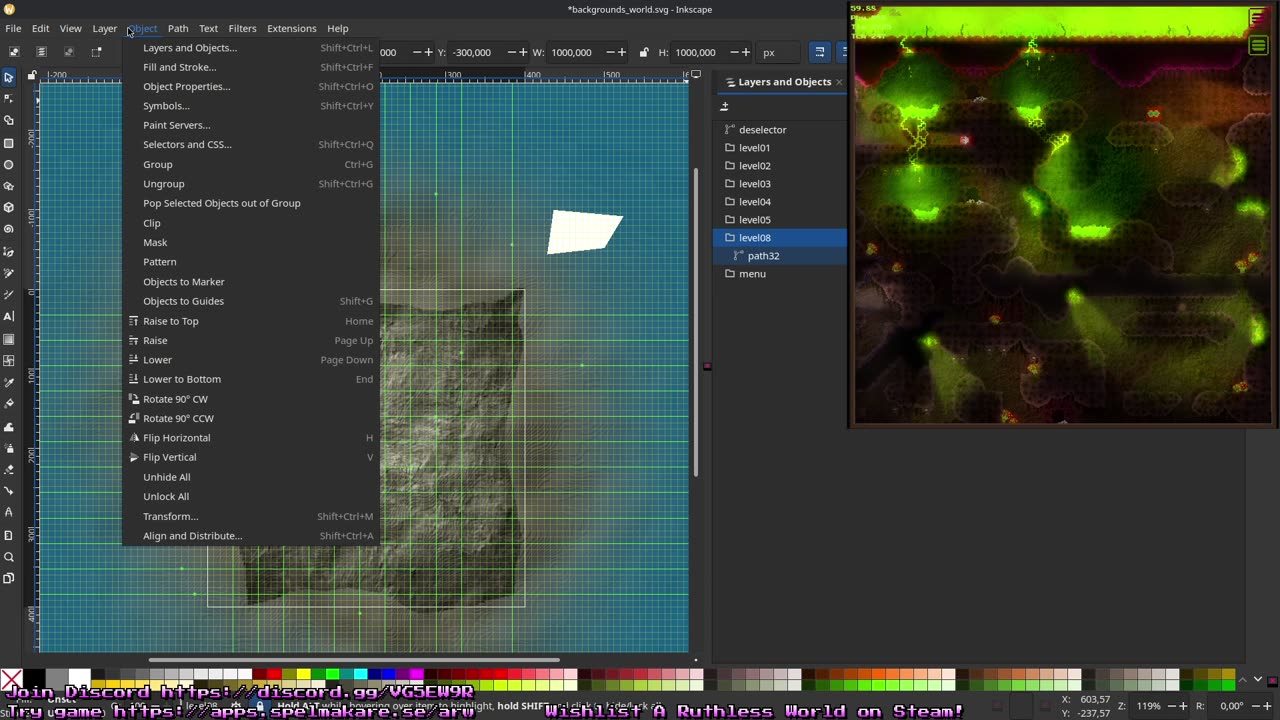Image resolution: width=1280 pixels, height=720 pixels.
Task: Click the add new layer icon
Action: pyautogui.click(x=725, y=106)
